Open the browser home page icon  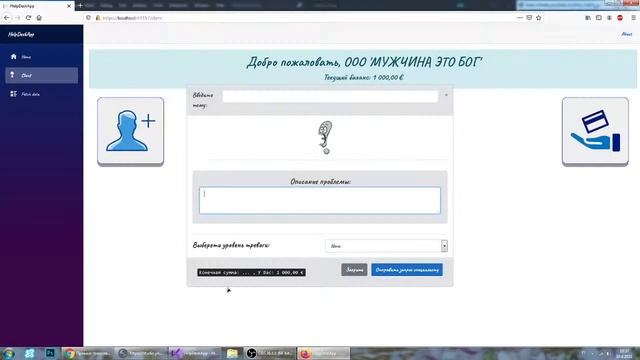tap(39, 18)
